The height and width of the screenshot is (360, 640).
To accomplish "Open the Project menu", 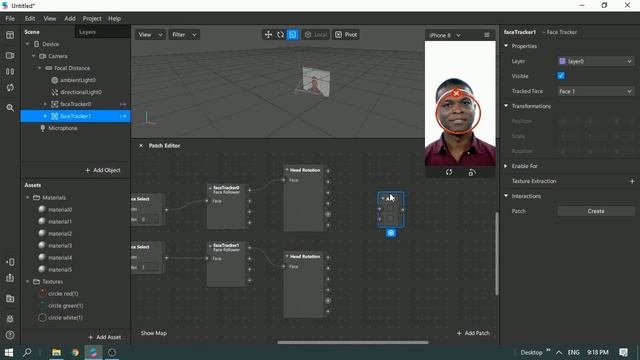I will tap(92, 19).
